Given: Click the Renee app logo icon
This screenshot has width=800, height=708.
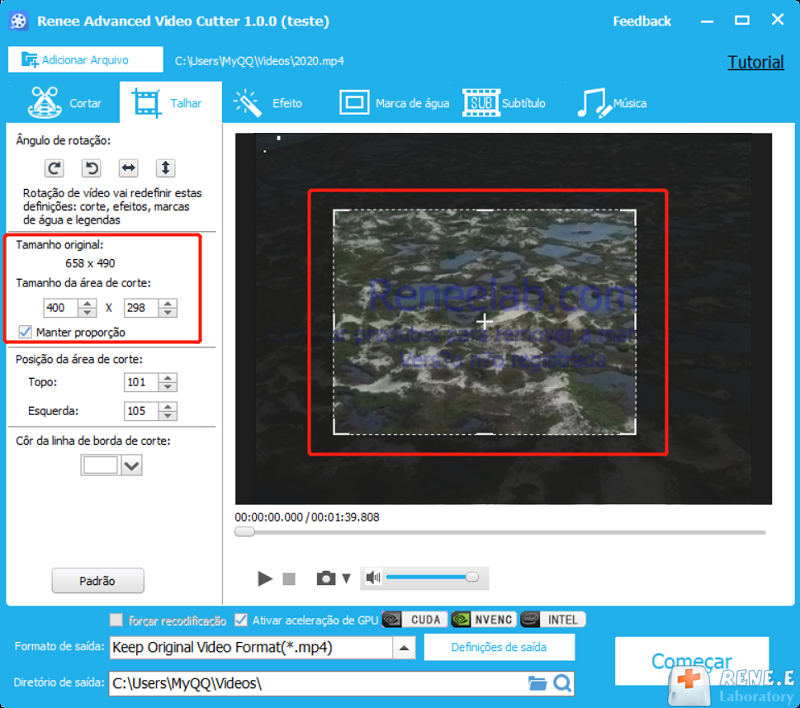Looking at the screenshot, I should tap(18, 21).
